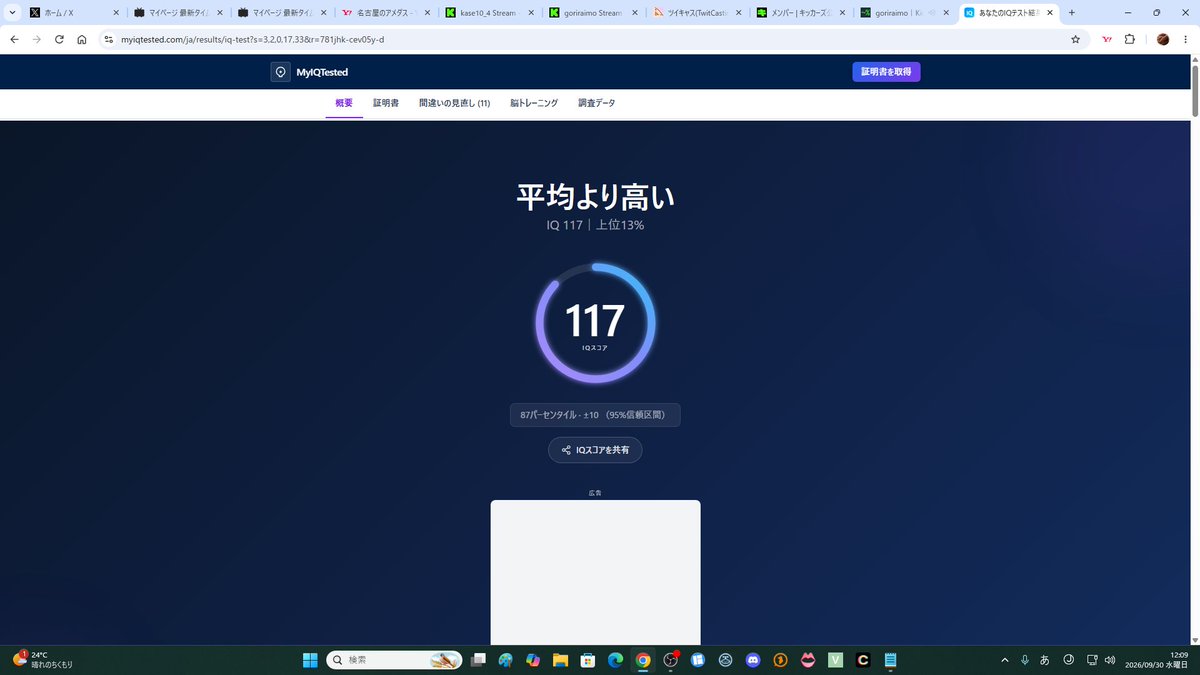This screenshot has width=1200, height=675.
Task: Click the red Y! extension icon
Action: (x=1107, y=39)
